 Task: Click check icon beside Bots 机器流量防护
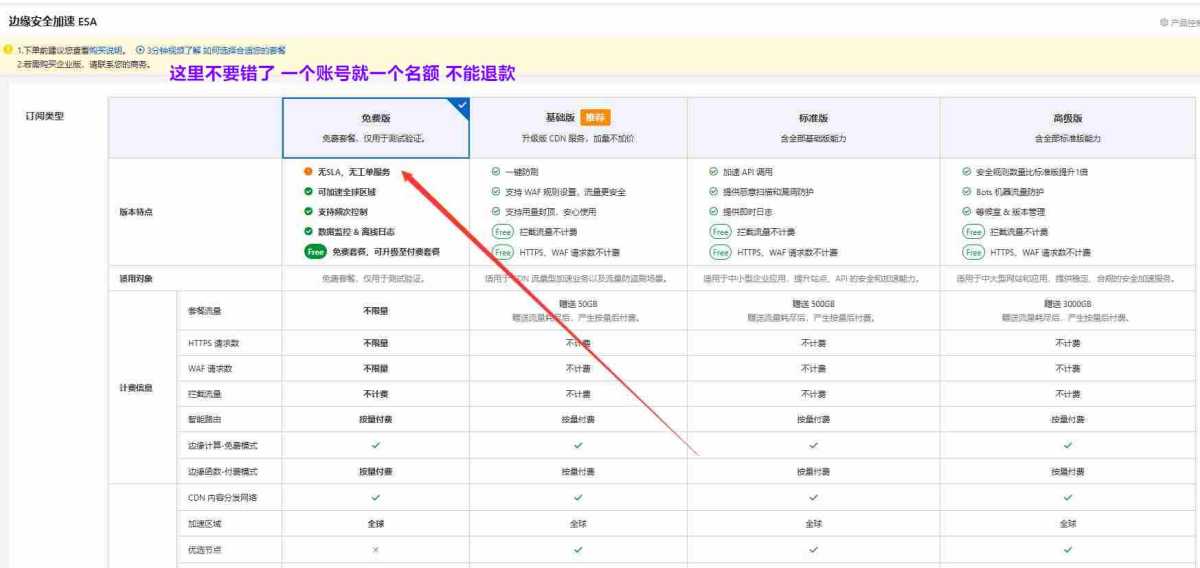(x=966, y=192)
